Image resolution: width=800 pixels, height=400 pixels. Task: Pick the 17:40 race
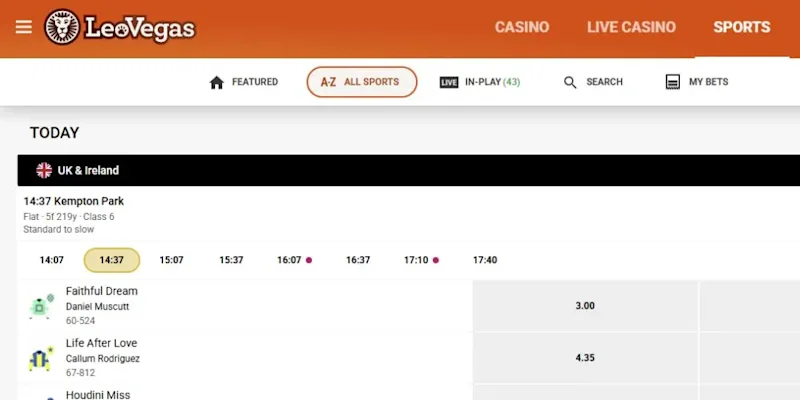coord(485,260)
